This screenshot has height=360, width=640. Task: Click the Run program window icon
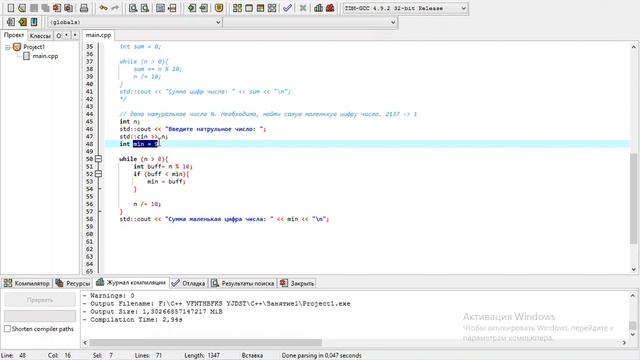pos(249,8)
